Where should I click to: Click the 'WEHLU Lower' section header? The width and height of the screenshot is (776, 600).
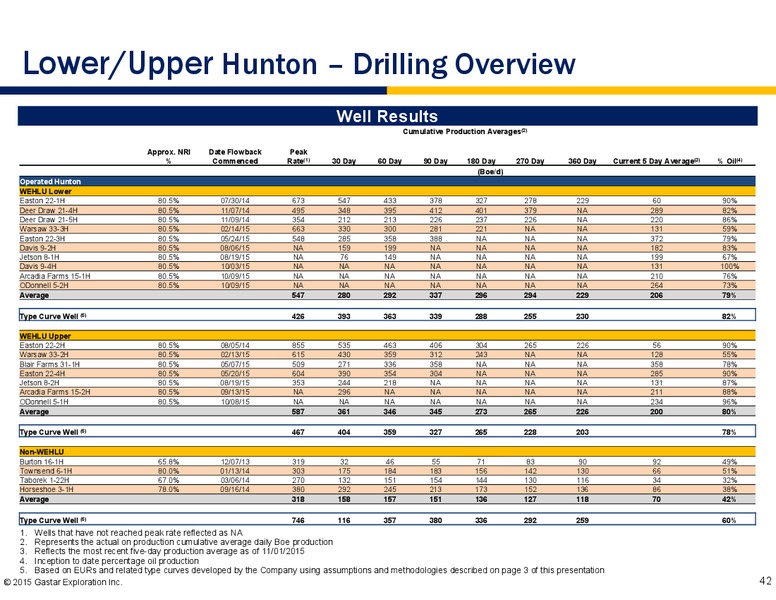coord(387,191)
